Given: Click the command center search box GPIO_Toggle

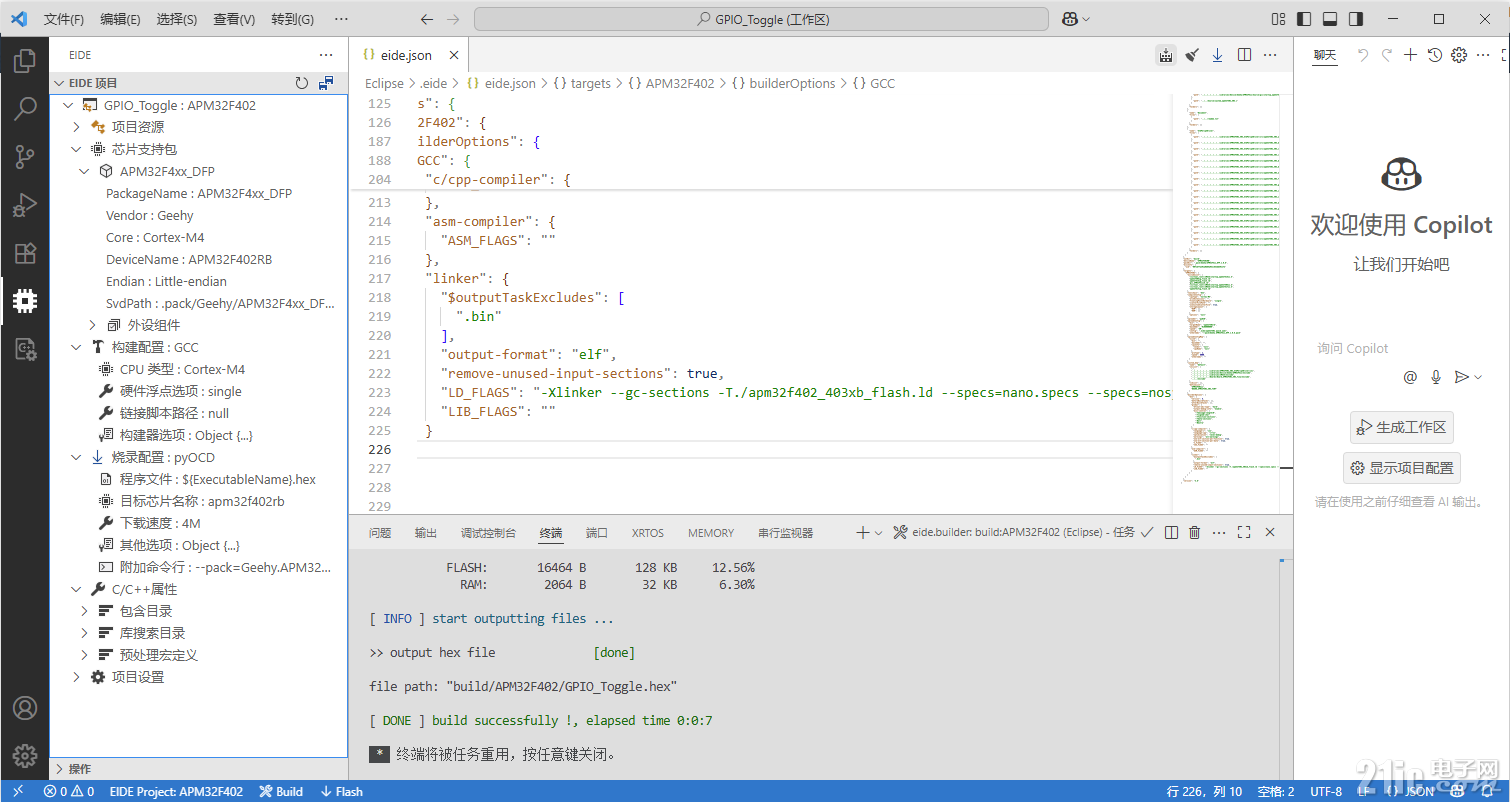Looking at the screenshot, I should [x=761, y=19].
